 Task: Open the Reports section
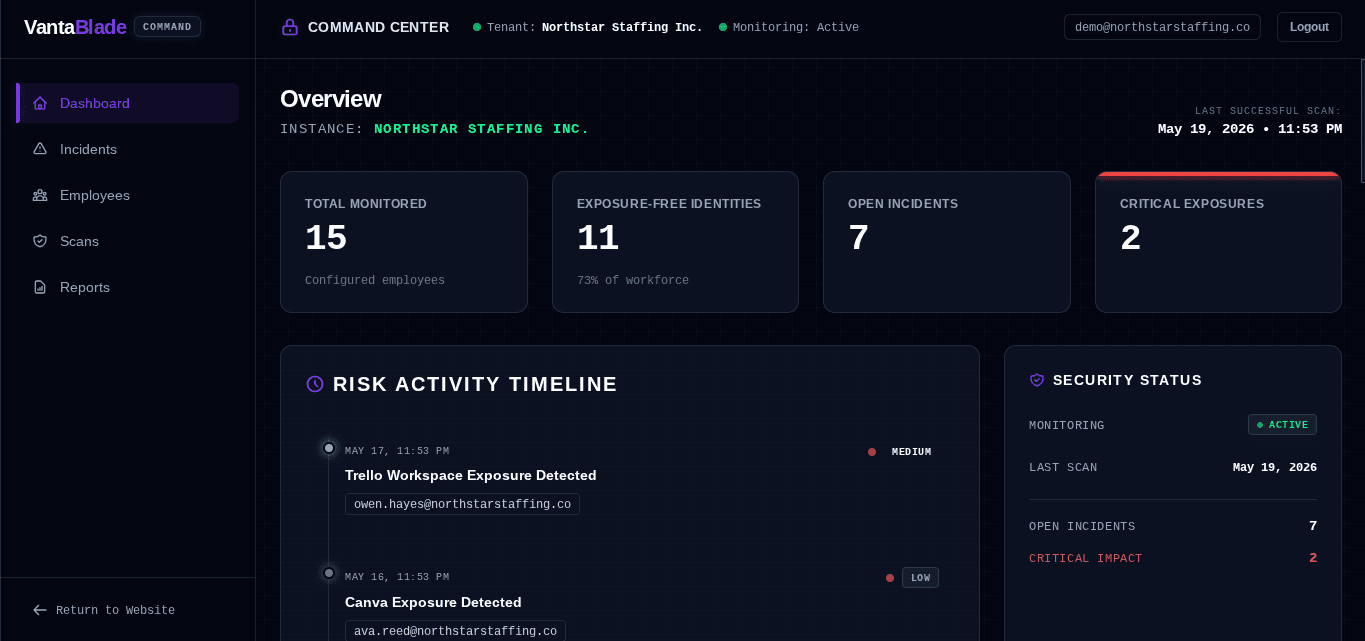point(128,287)
